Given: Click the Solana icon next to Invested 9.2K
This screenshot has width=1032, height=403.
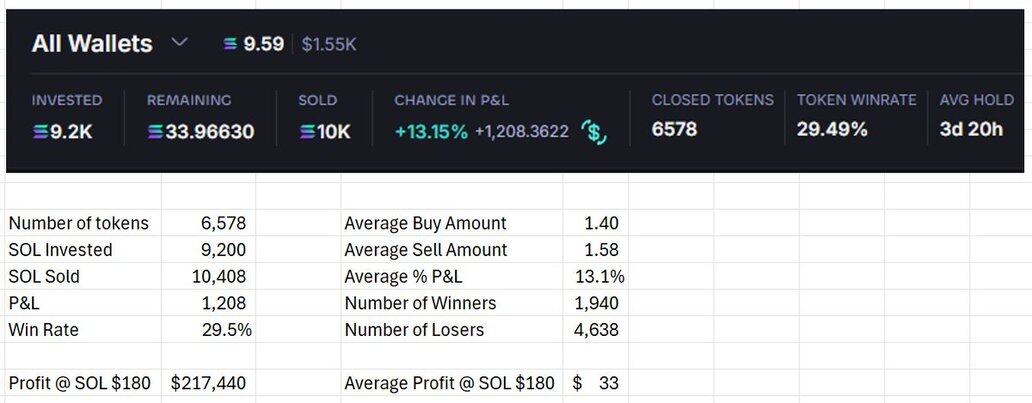Looking at the screenshot, I should point(39,130).
